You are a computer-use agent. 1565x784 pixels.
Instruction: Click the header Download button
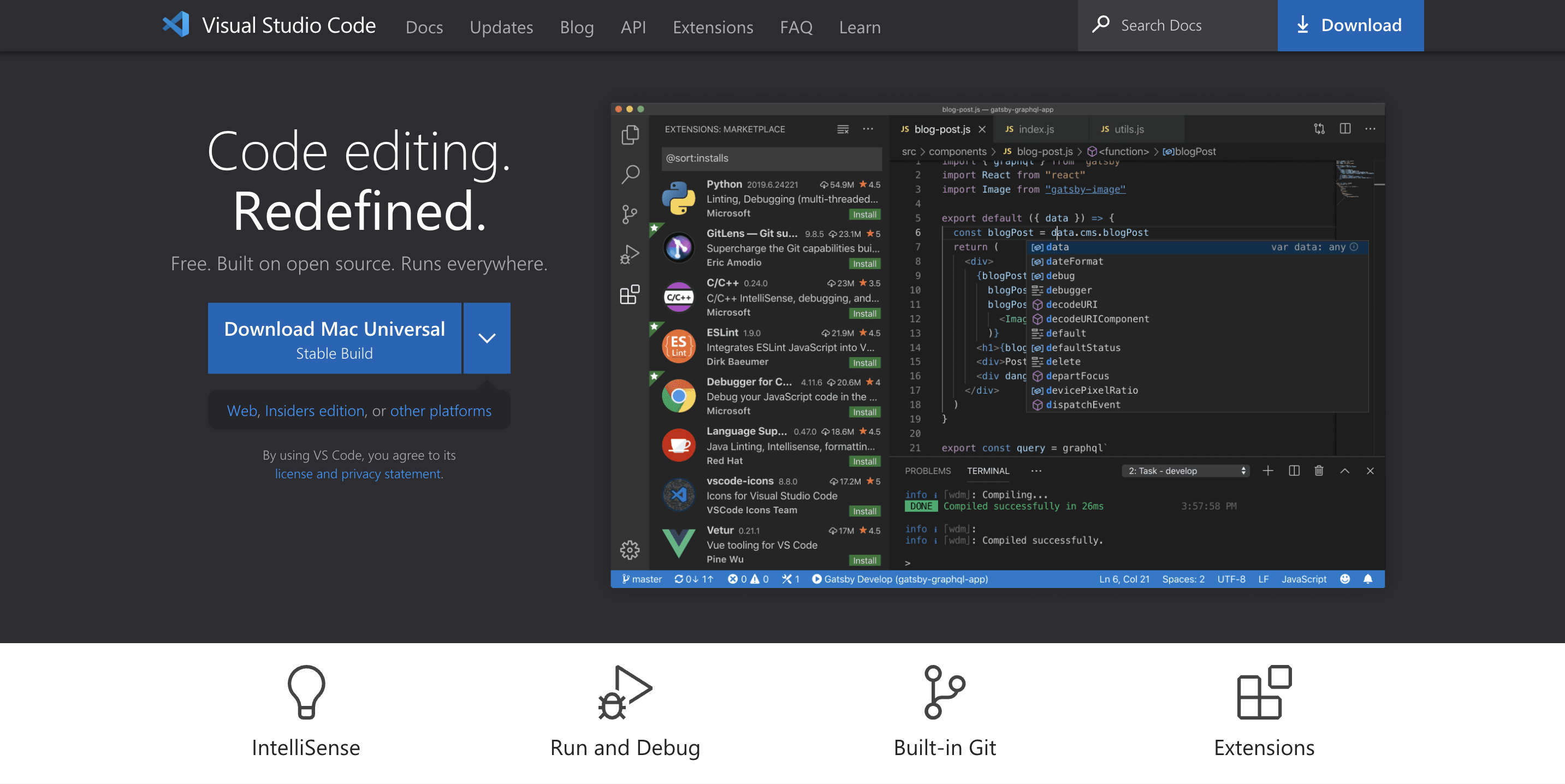pyautogui.click(x=1350, y=26)
